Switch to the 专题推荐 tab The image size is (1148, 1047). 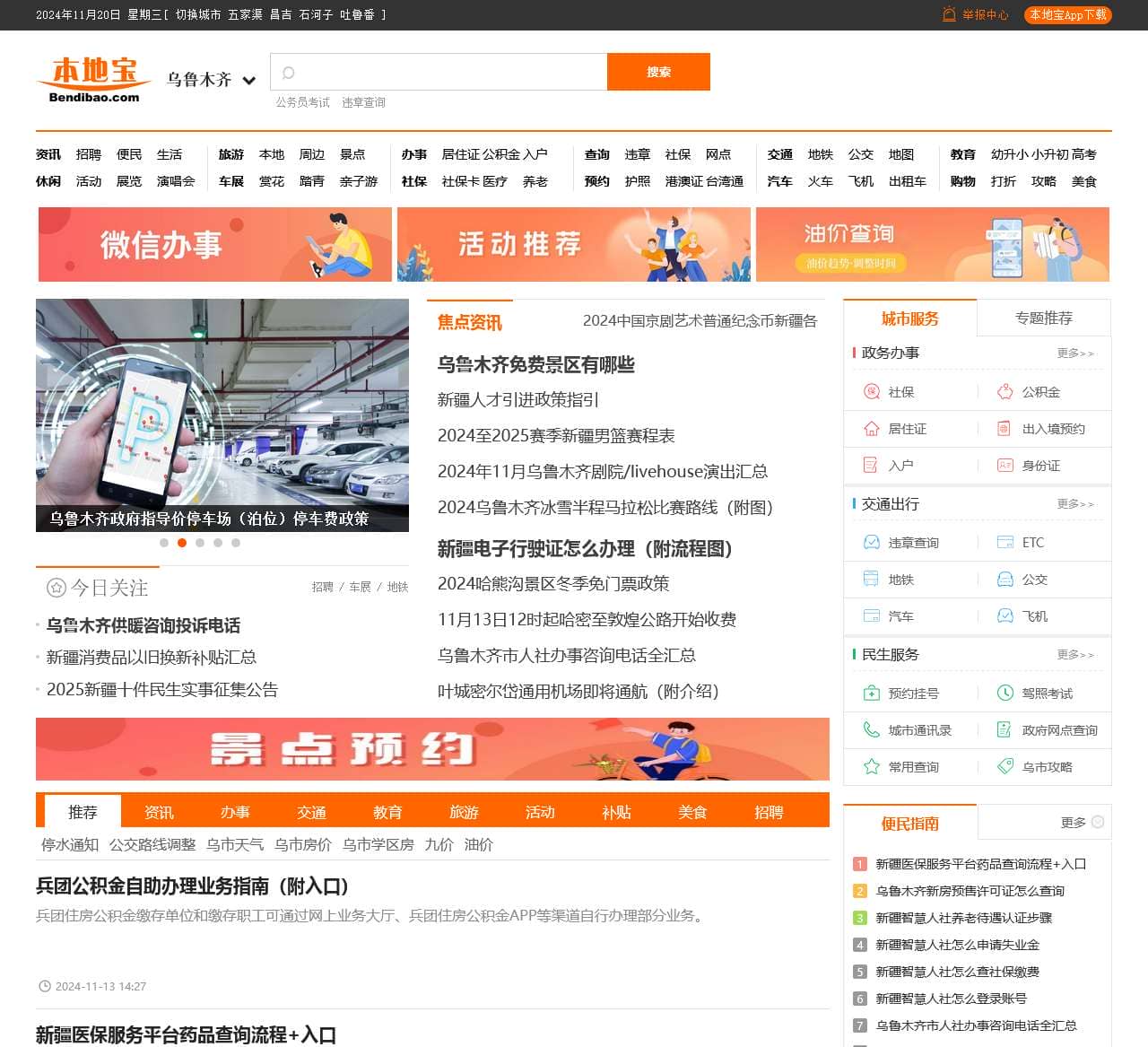1043,318
